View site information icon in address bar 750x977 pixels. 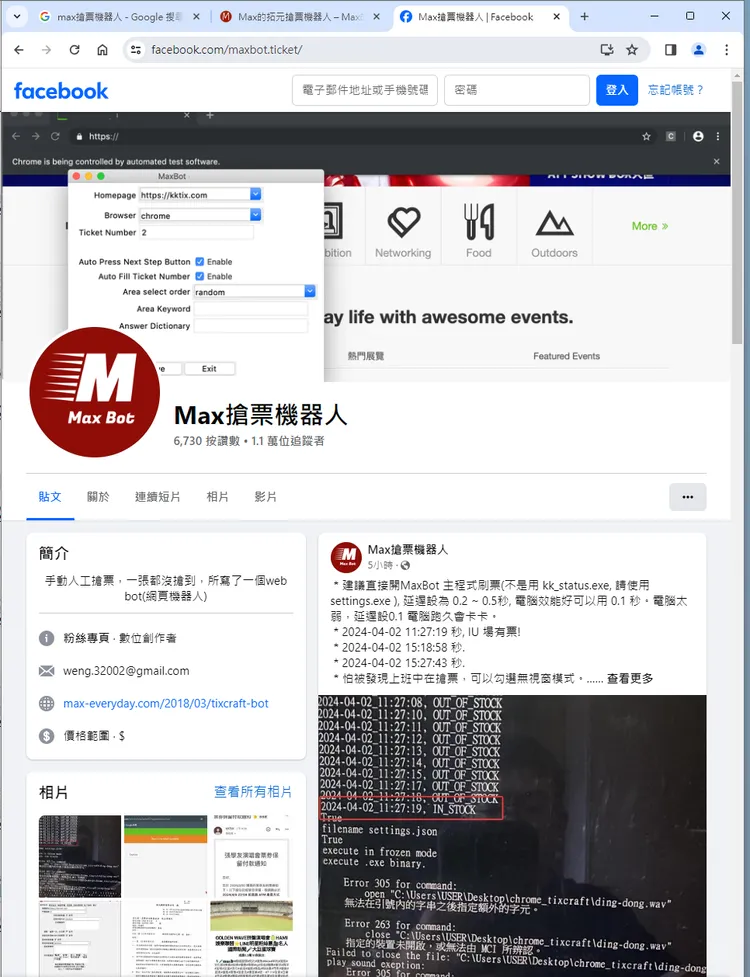coord(135,50)
